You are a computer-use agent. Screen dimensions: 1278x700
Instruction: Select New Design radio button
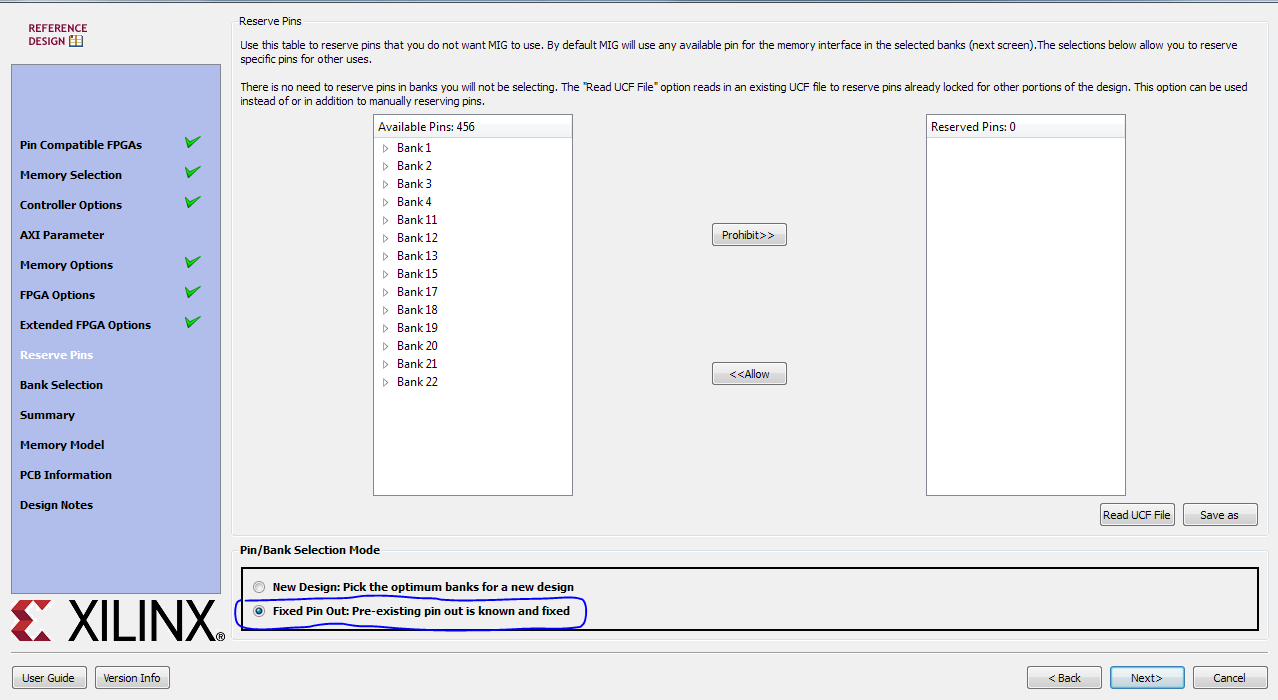point(260,587)
